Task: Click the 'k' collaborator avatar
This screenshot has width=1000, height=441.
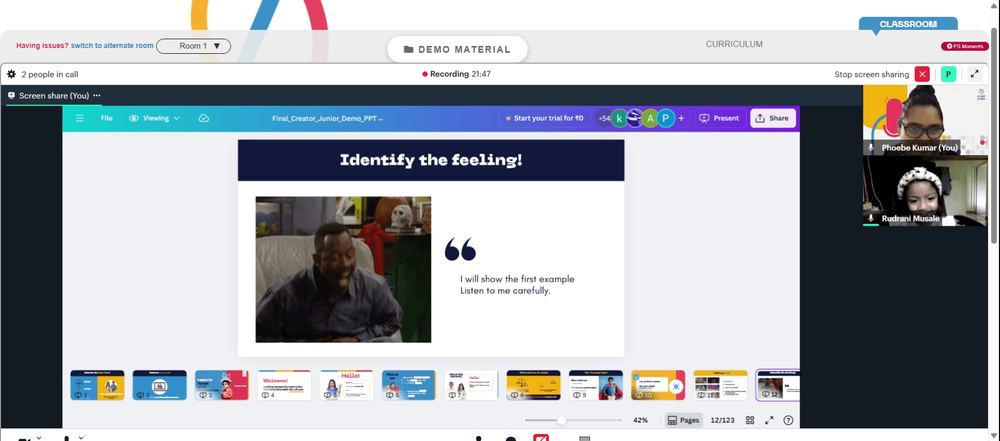Action: point(619,118)
